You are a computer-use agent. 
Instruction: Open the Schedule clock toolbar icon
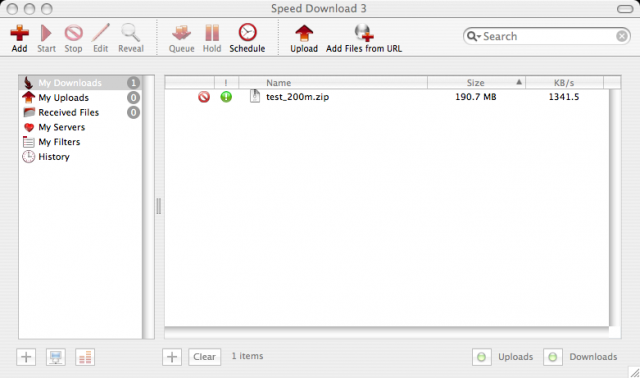point(247,32)
